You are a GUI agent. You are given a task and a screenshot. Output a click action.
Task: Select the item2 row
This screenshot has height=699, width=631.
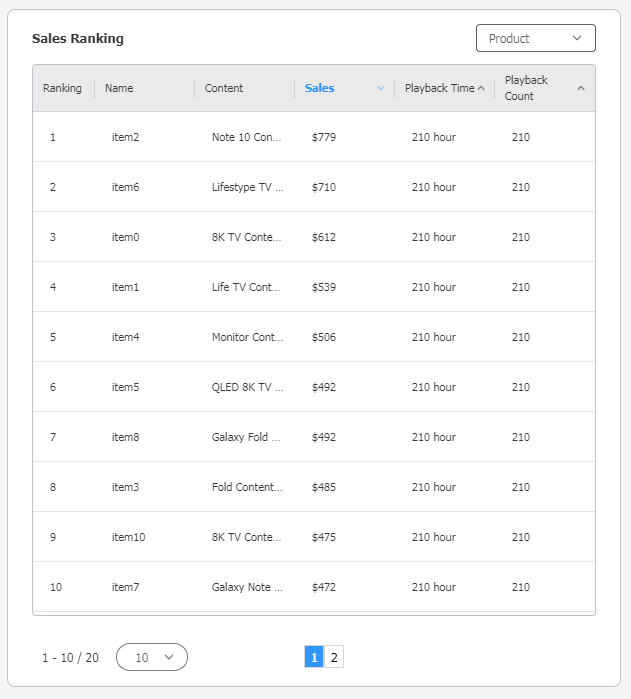click(x=125, y=137)
